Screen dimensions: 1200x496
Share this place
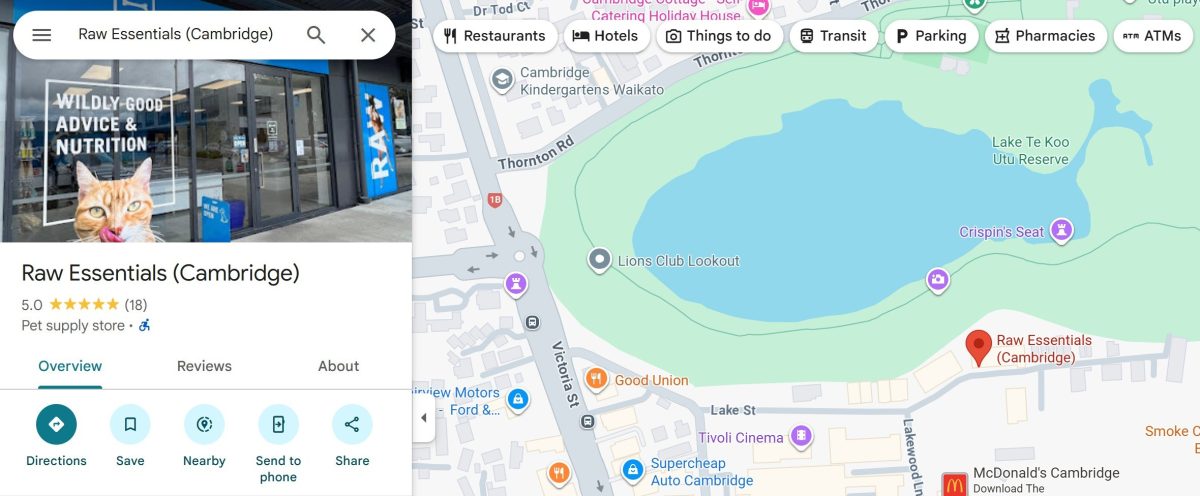[x=352, y=436]
